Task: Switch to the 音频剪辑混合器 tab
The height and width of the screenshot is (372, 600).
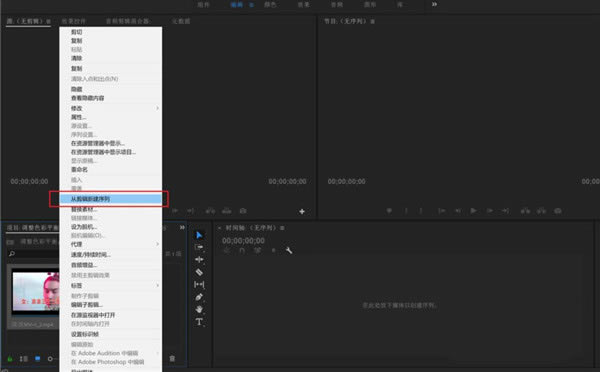Action: coord(127,21)
